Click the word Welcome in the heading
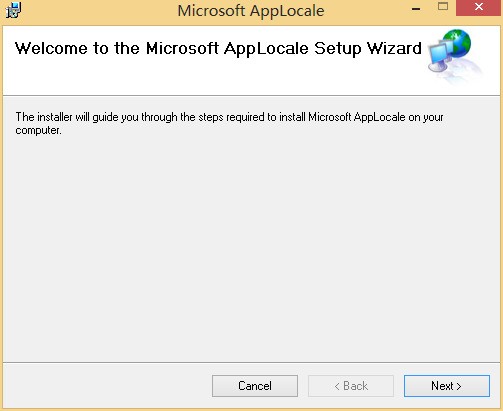Screen dimensions: 503x411 click(x=51, y=49)
